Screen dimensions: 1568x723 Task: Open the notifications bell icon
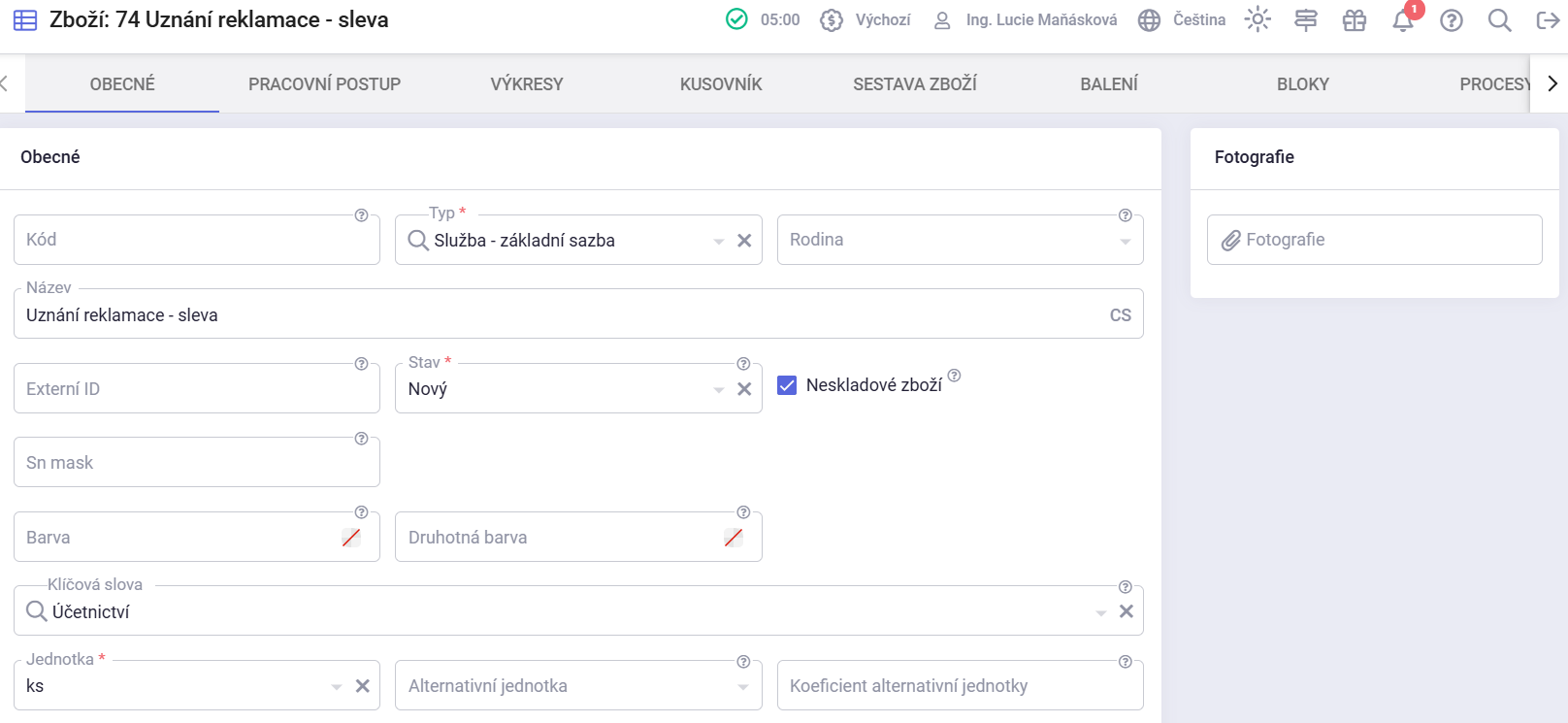[1402, 20]
